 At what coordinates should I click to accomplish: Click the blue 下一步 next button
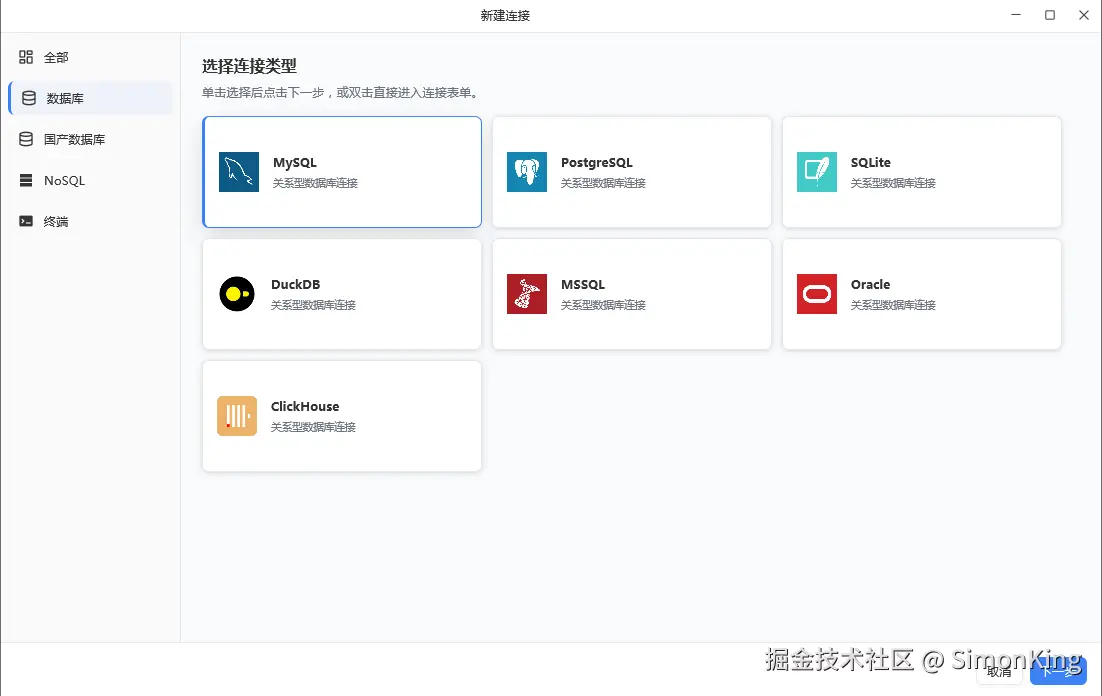(1058, 671)
